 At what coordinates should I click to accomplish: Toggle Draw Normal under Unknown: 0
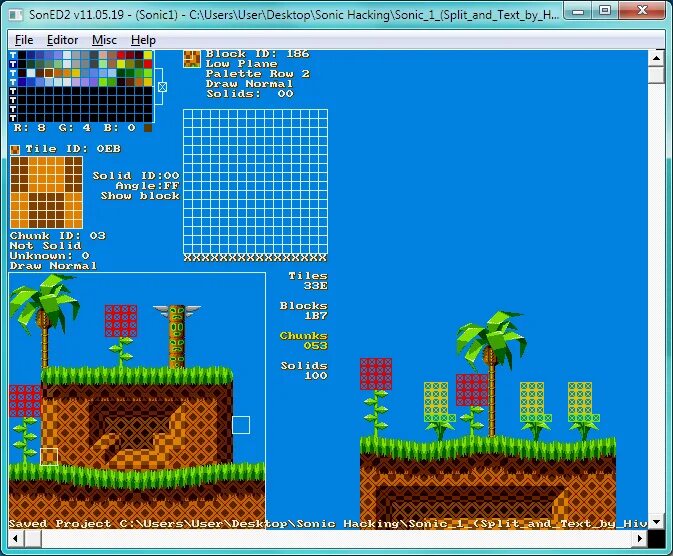(53, 266)
